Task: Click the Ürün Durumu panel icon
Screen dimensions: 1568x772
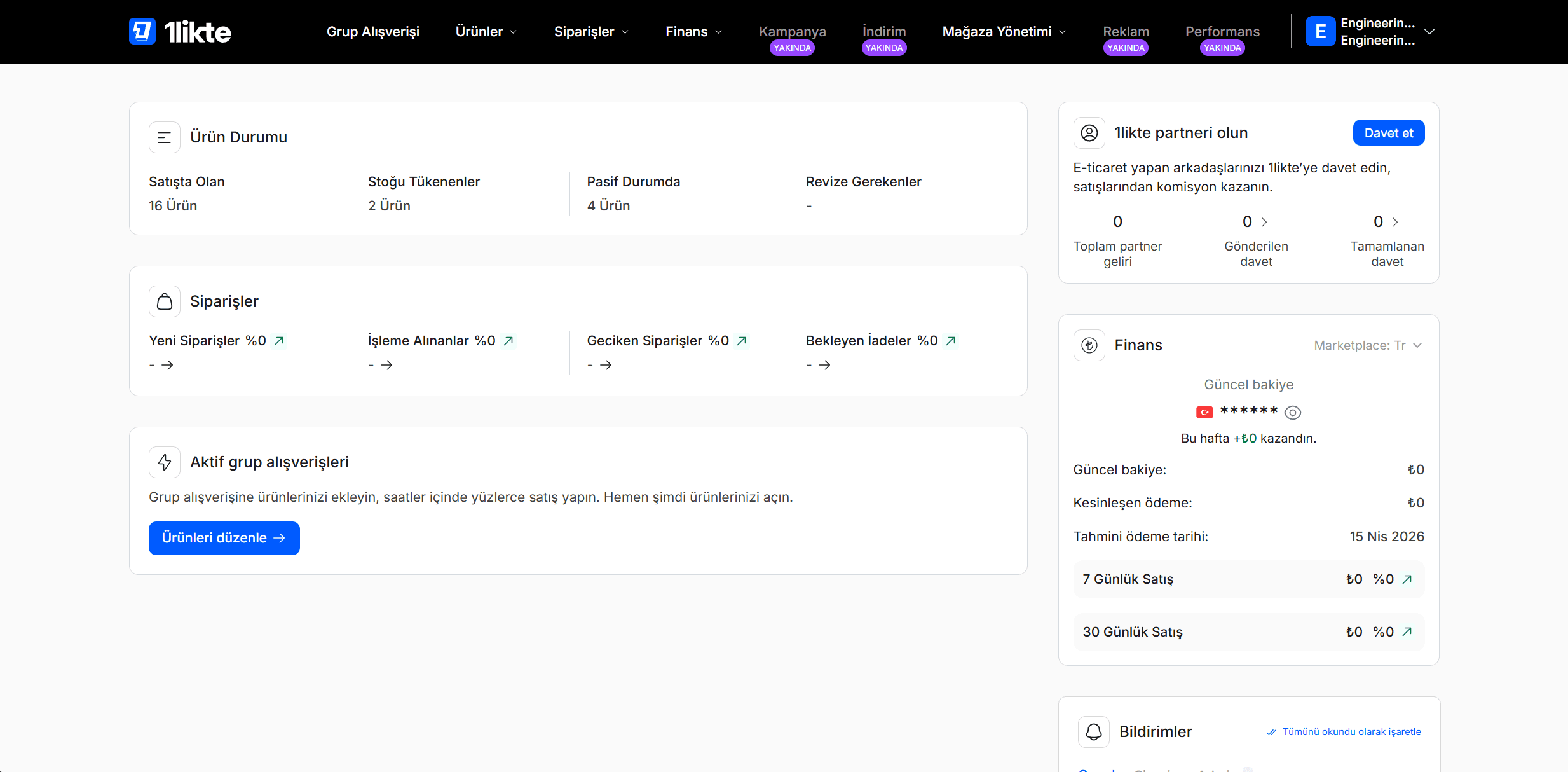Action: click(164, 137)
